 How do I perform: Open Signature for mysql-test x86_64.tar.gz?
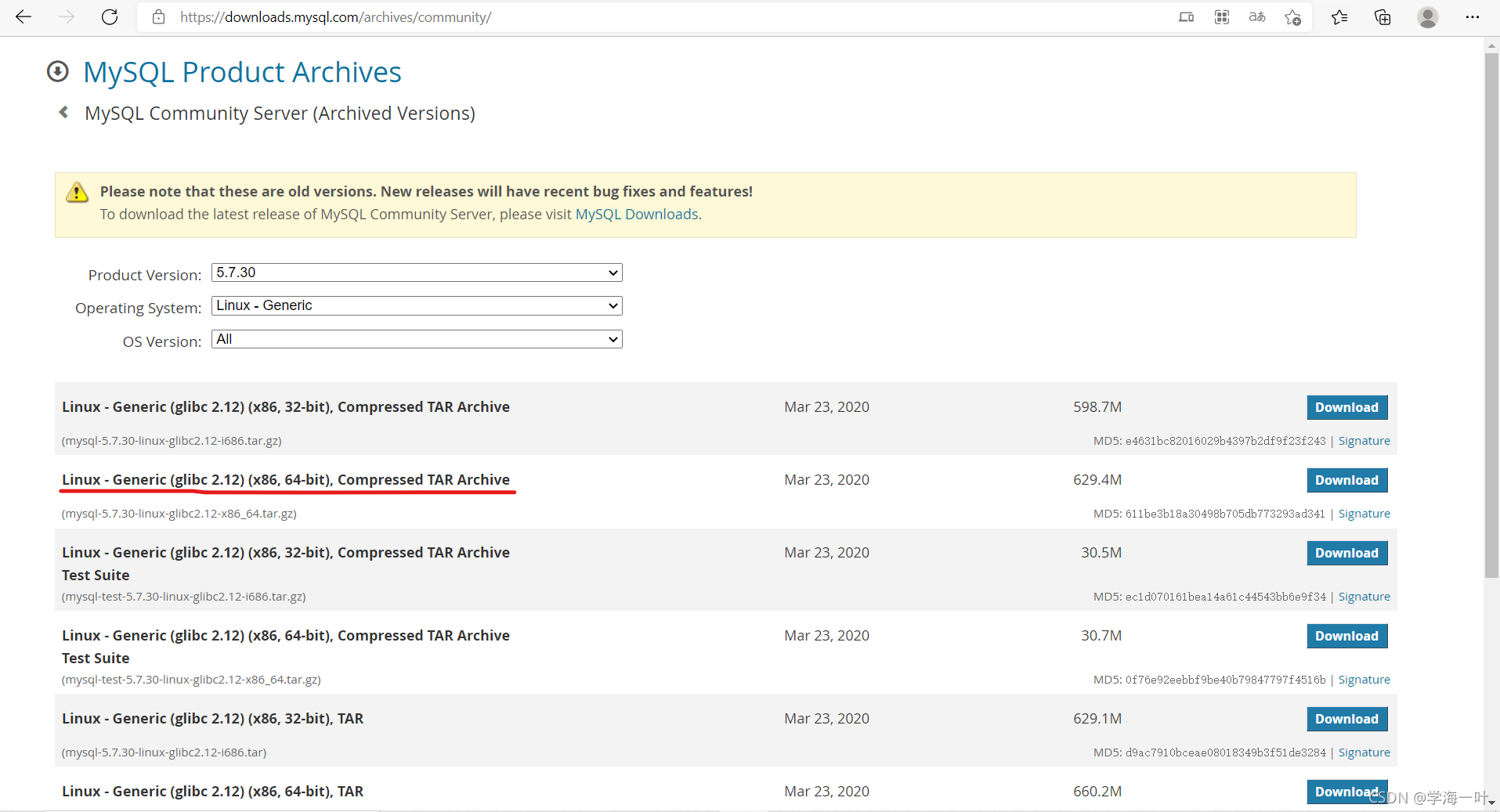(x=1364, y=680)
